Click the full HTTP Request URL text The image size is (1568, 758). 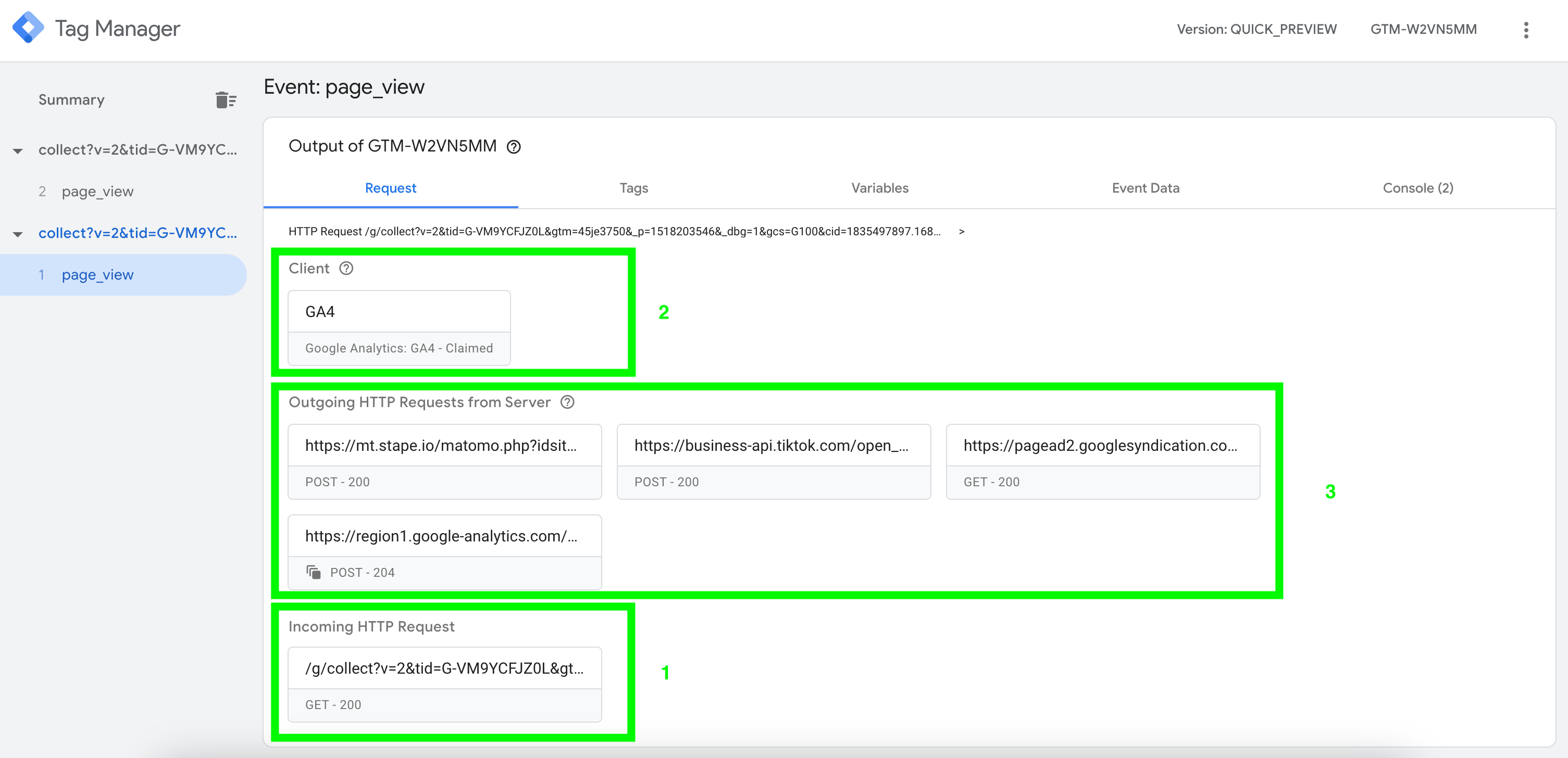[x=614, y=231]
